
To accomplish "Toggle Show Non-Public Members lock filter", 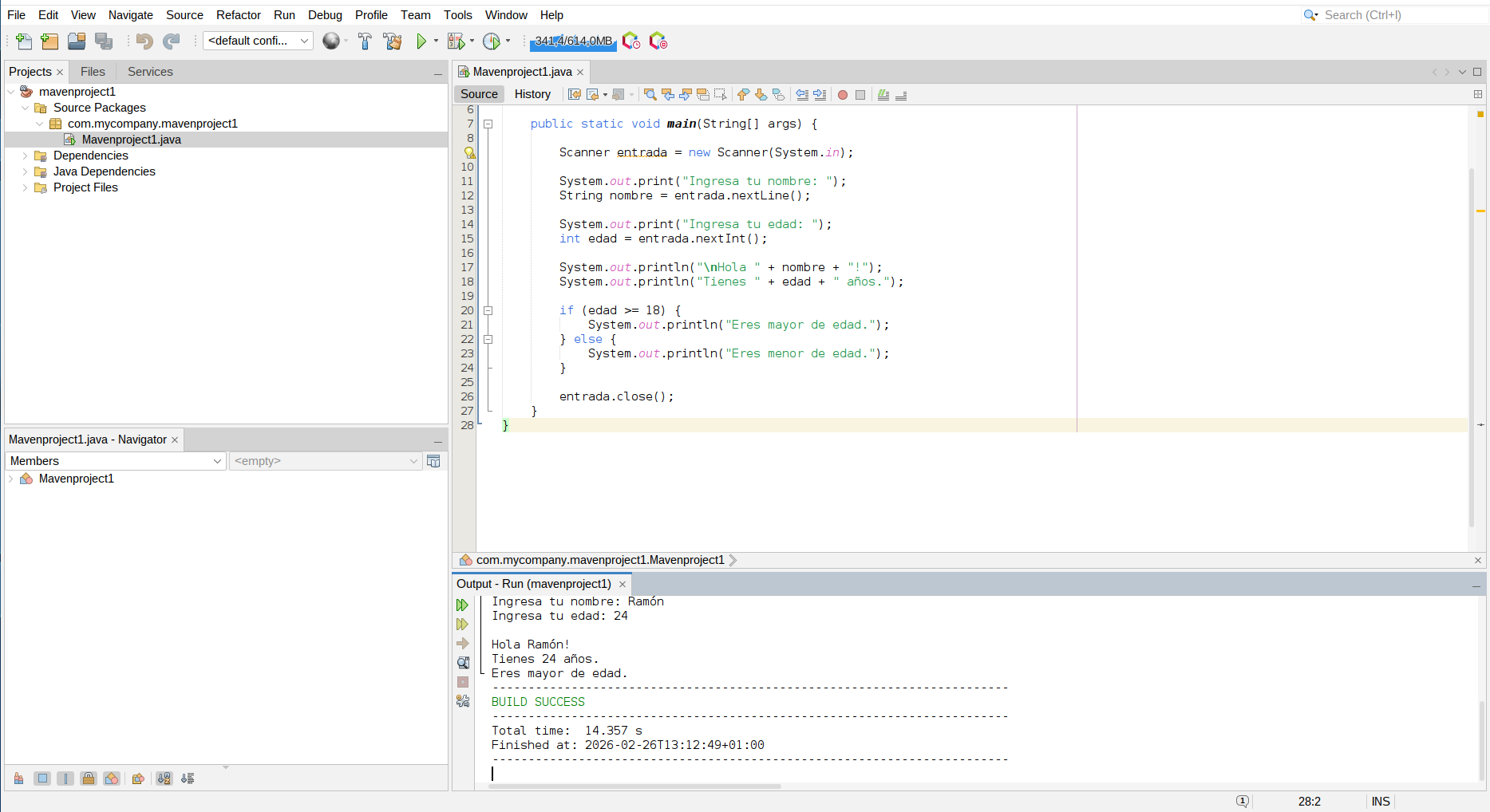I will pyautogui.click(x=89, y=778).
